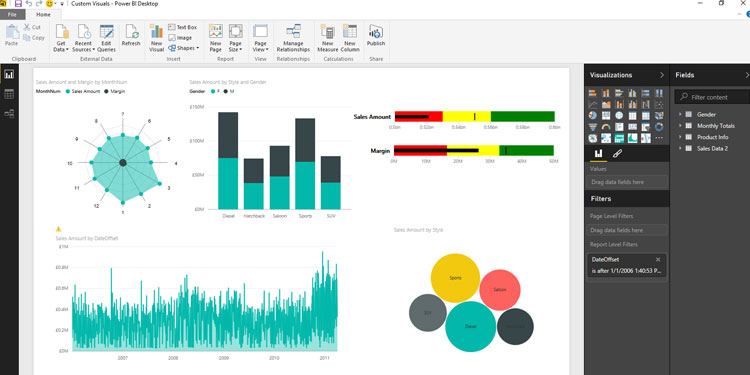Open Manage Relationships
The image size is (750, 375).
tap(293, 38)
